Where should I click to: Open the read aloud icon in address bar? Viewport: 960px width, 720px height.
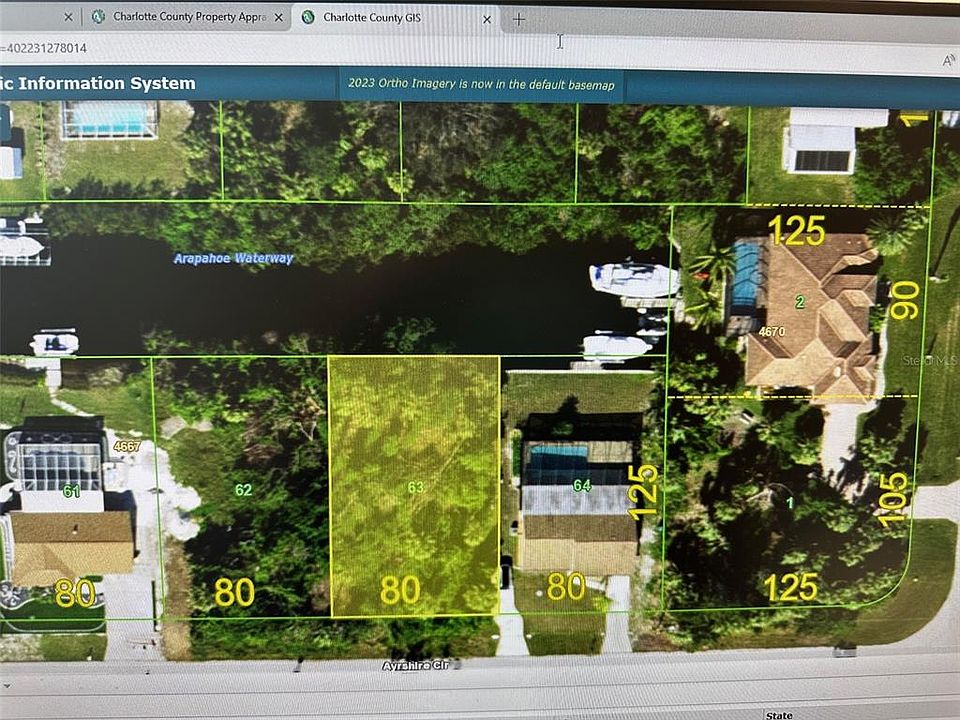tap(948, 60)
